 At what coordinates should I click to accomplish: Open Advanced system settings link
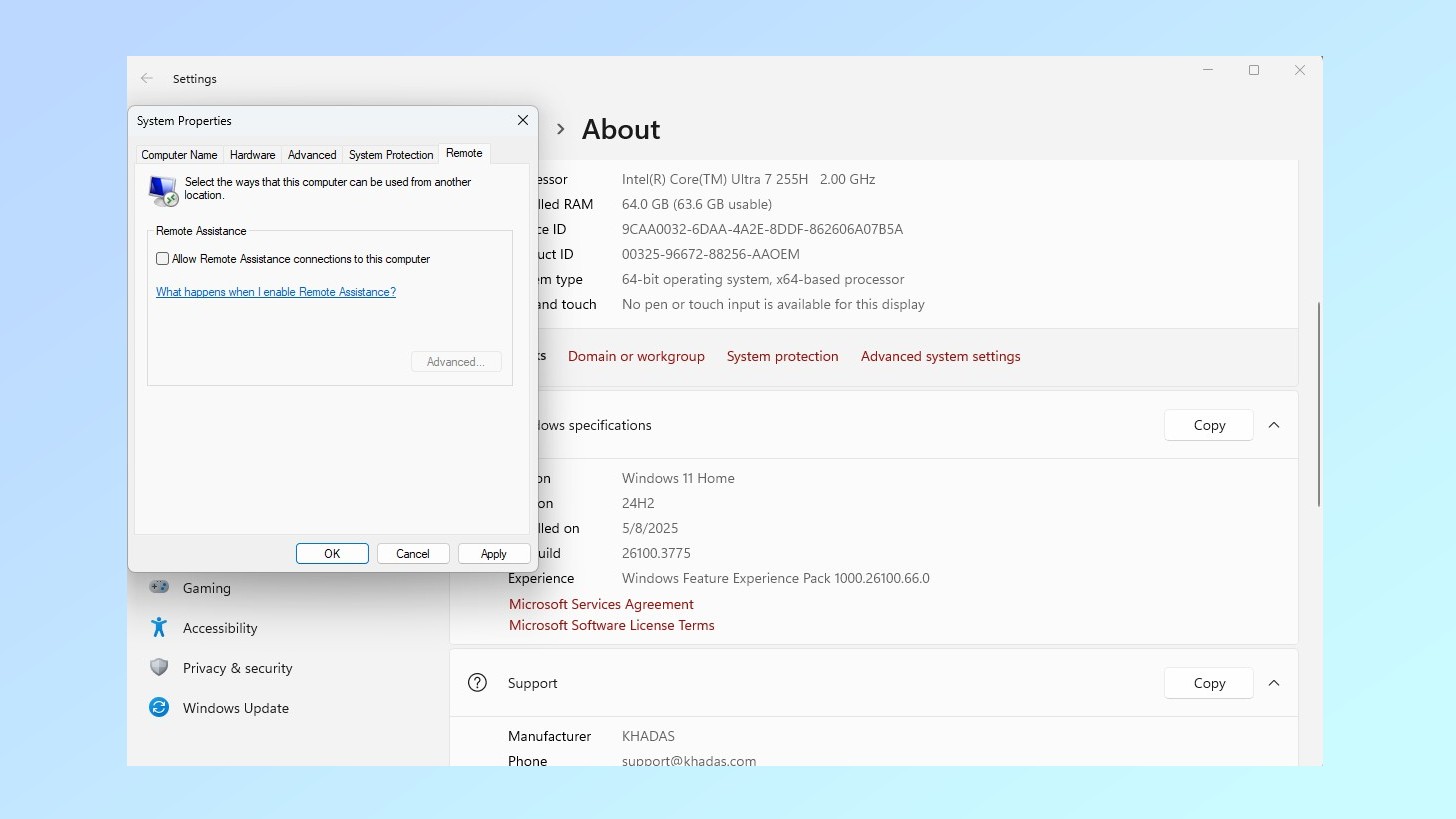(940, 356)
